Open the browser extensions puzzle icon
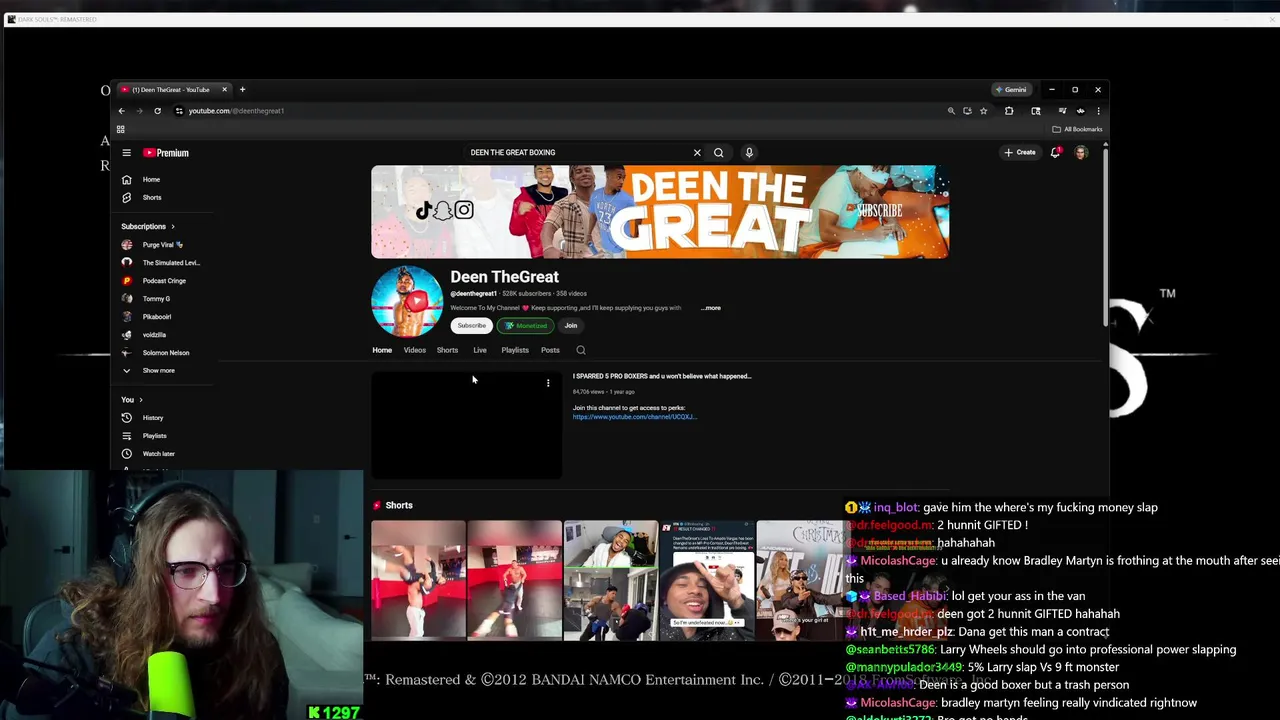 [1009, 111]
